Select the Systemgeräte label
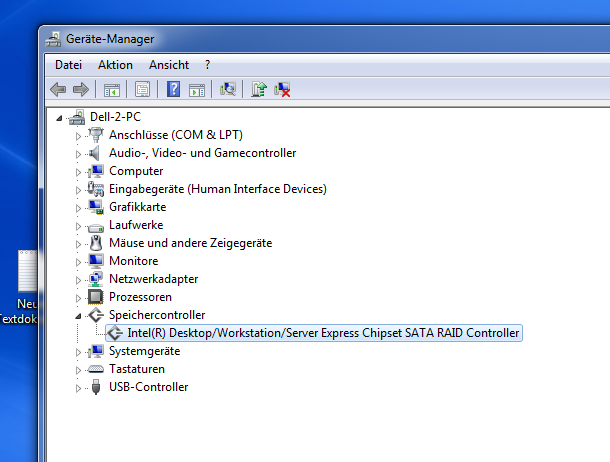This screenshot has width=610, height=462. click(144, 351)
